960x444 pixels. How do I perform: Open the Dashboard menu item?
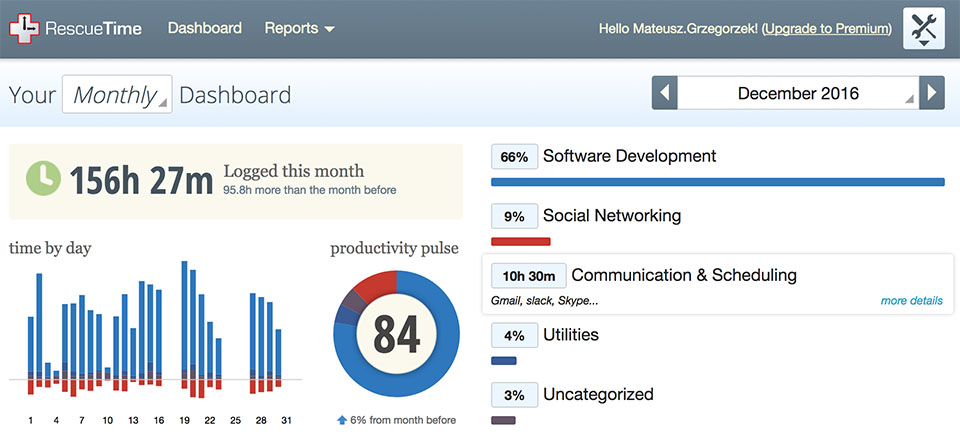[204, 28]
